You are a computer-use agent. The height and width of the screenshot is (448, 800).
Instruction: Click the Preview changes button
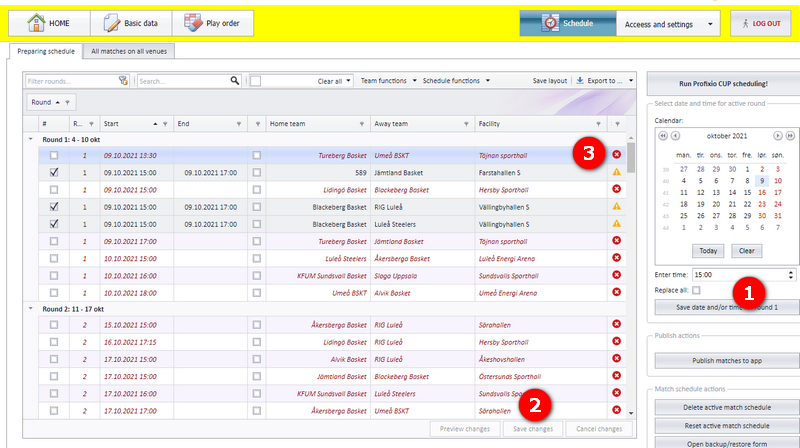click(x=464, y=429)
